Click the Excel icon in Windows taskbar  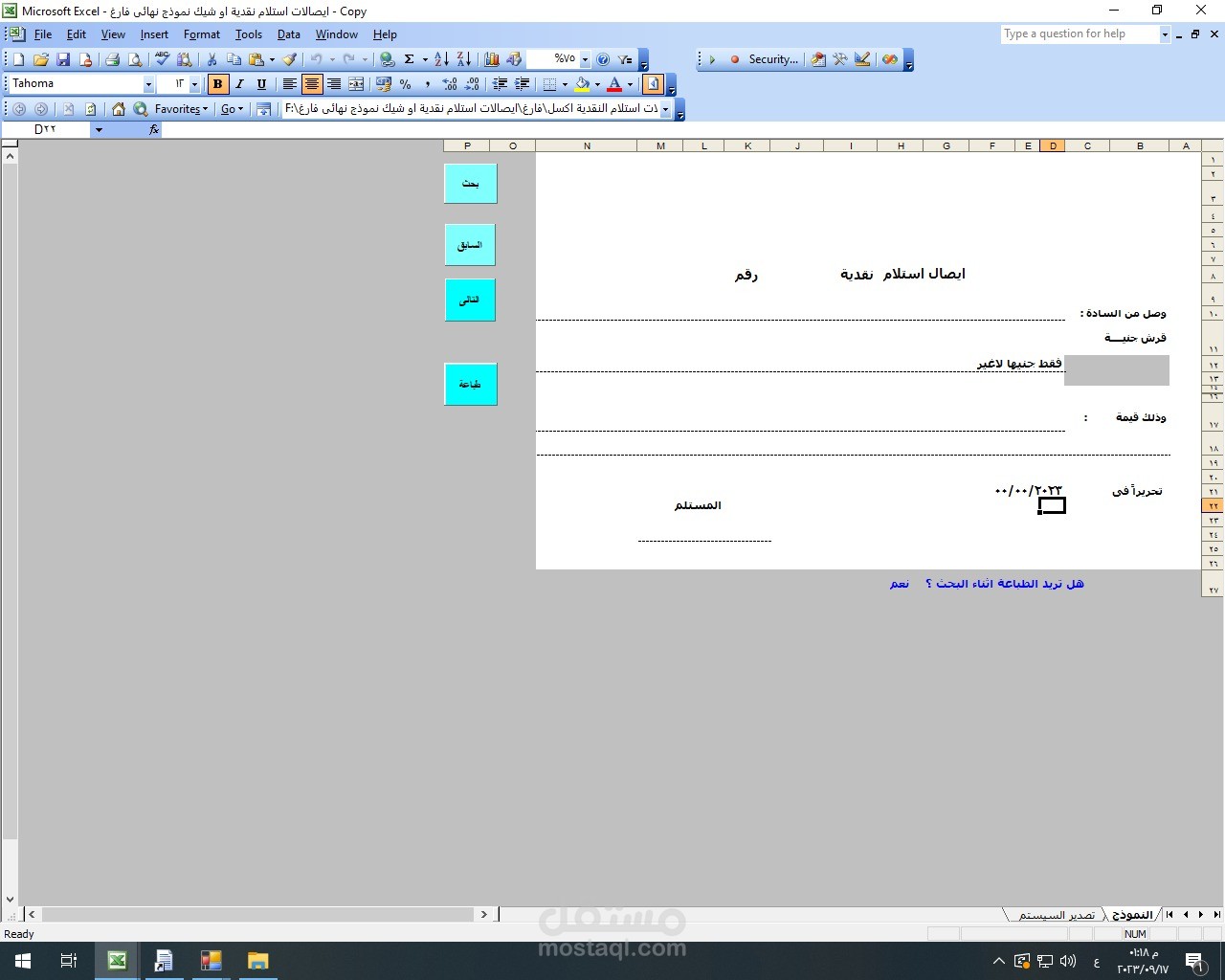pos(117,961)
